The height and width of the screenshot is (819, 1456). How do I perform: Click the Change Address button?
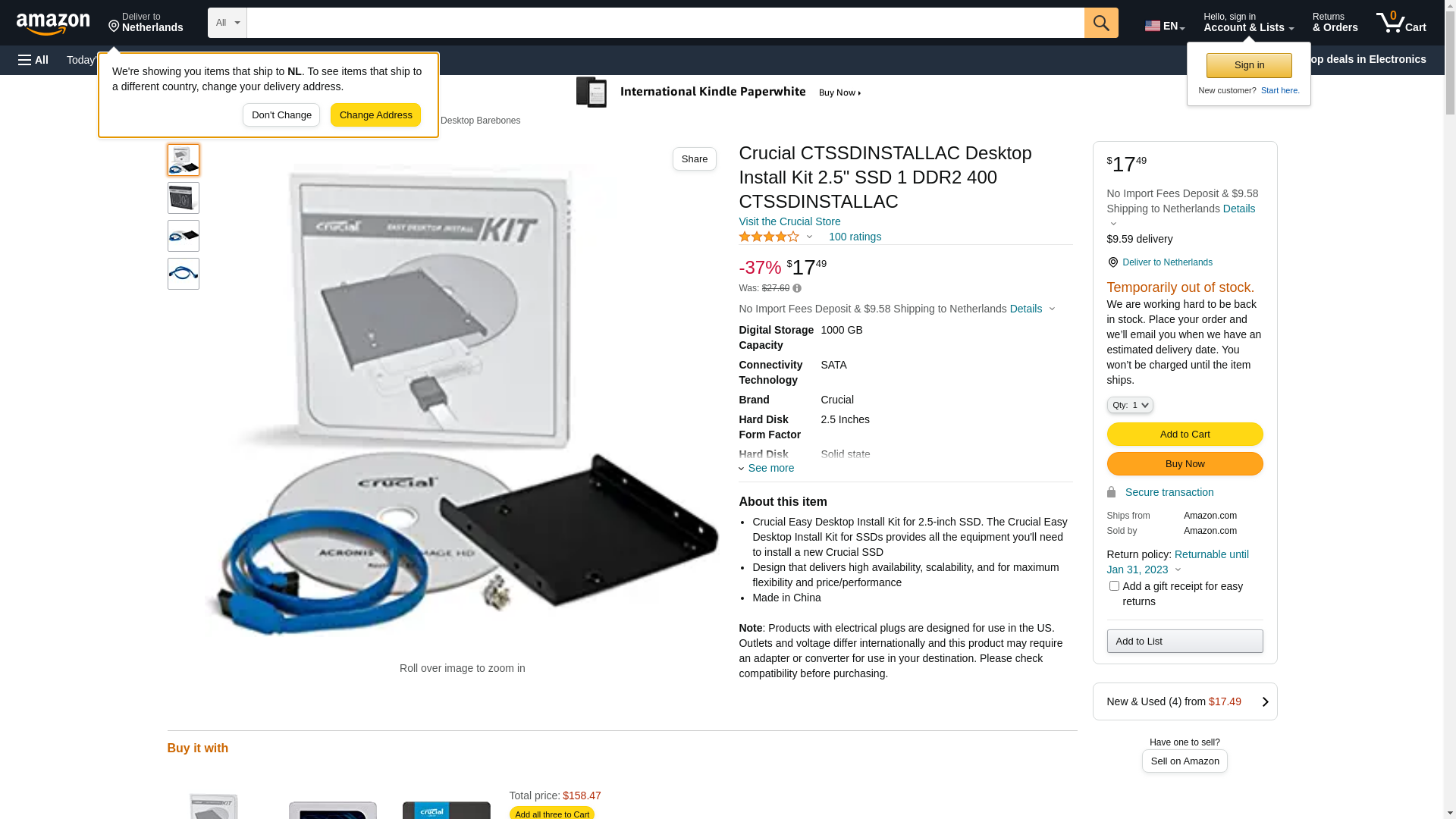375,115
